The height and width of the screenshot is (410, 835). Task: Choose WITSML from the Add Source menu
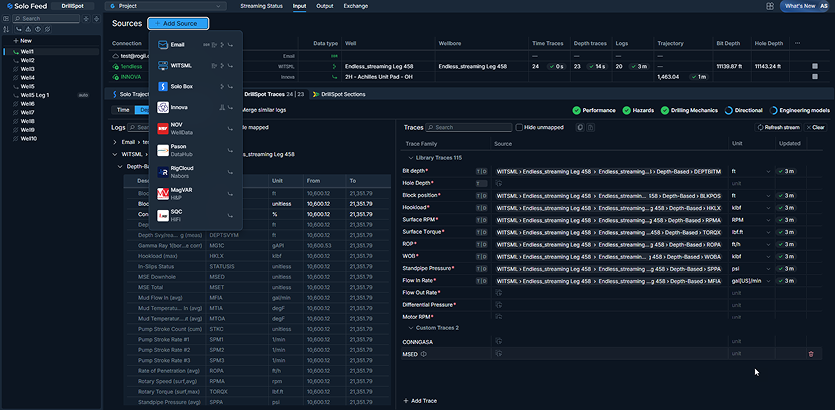coord(195,65)
